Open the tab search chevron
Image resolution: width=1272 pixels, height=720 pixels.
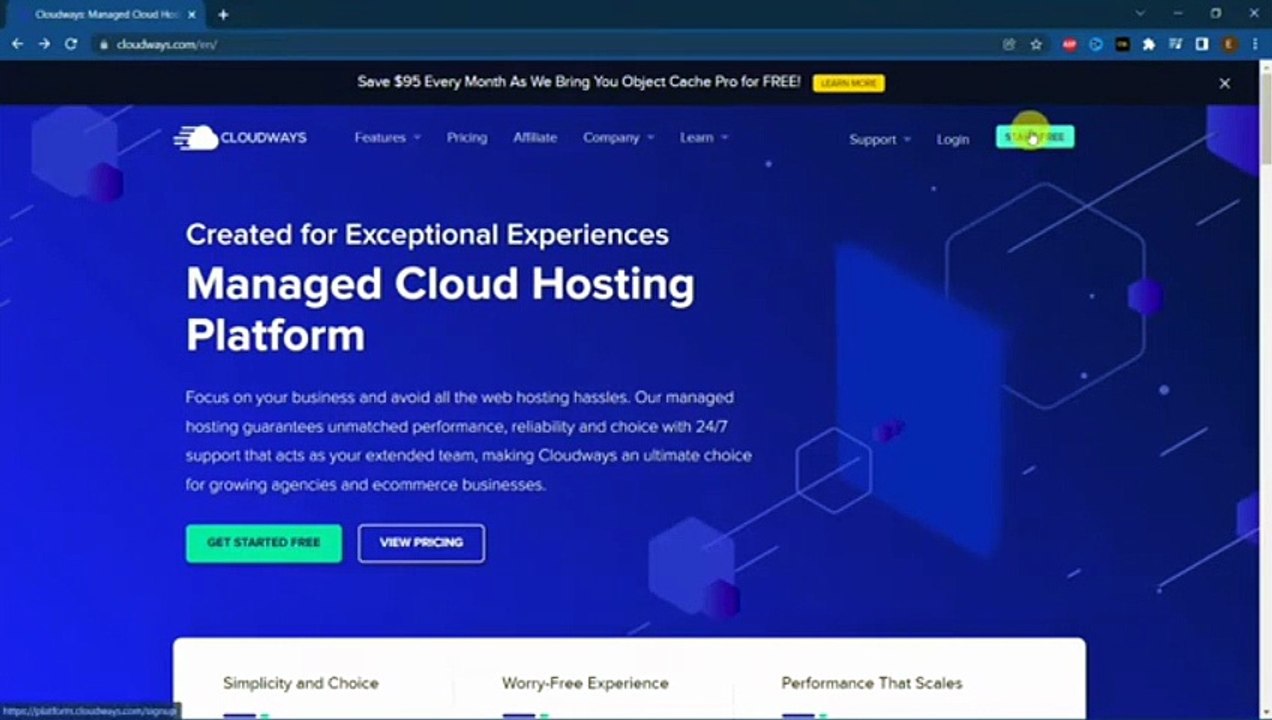tap(1140, 14)
